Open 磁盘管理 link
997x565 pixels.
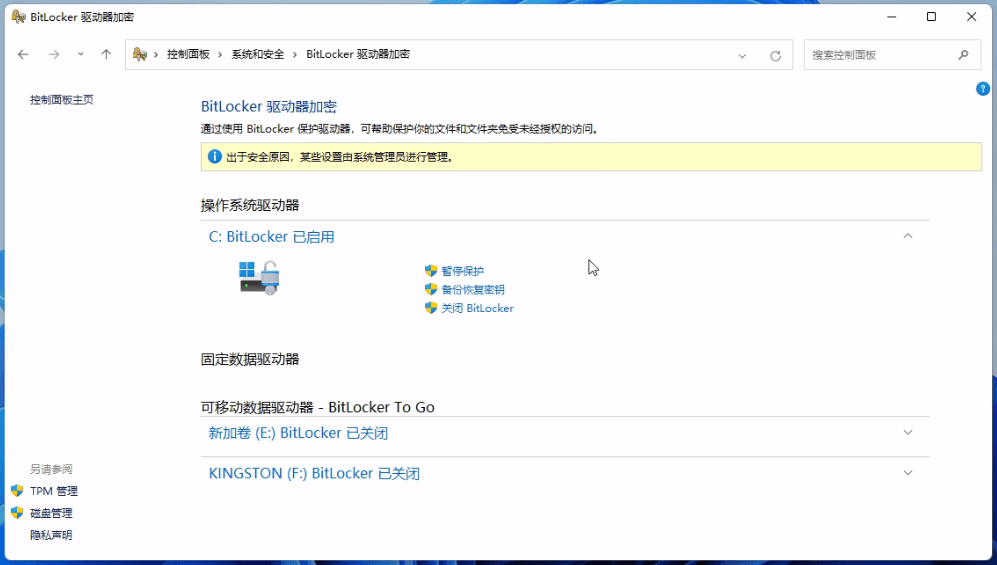coord(51,513)
